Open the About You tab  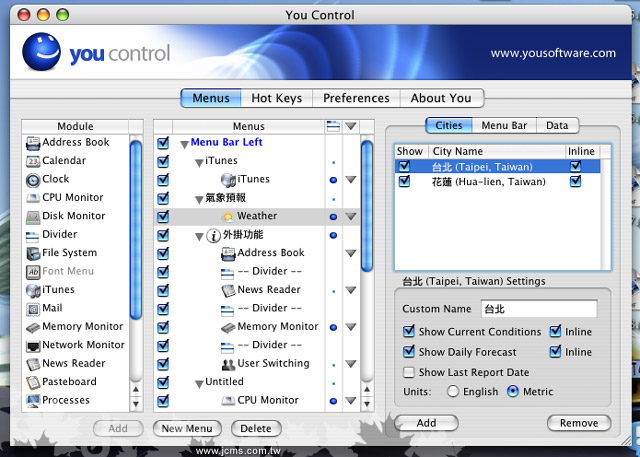point(442,98)
